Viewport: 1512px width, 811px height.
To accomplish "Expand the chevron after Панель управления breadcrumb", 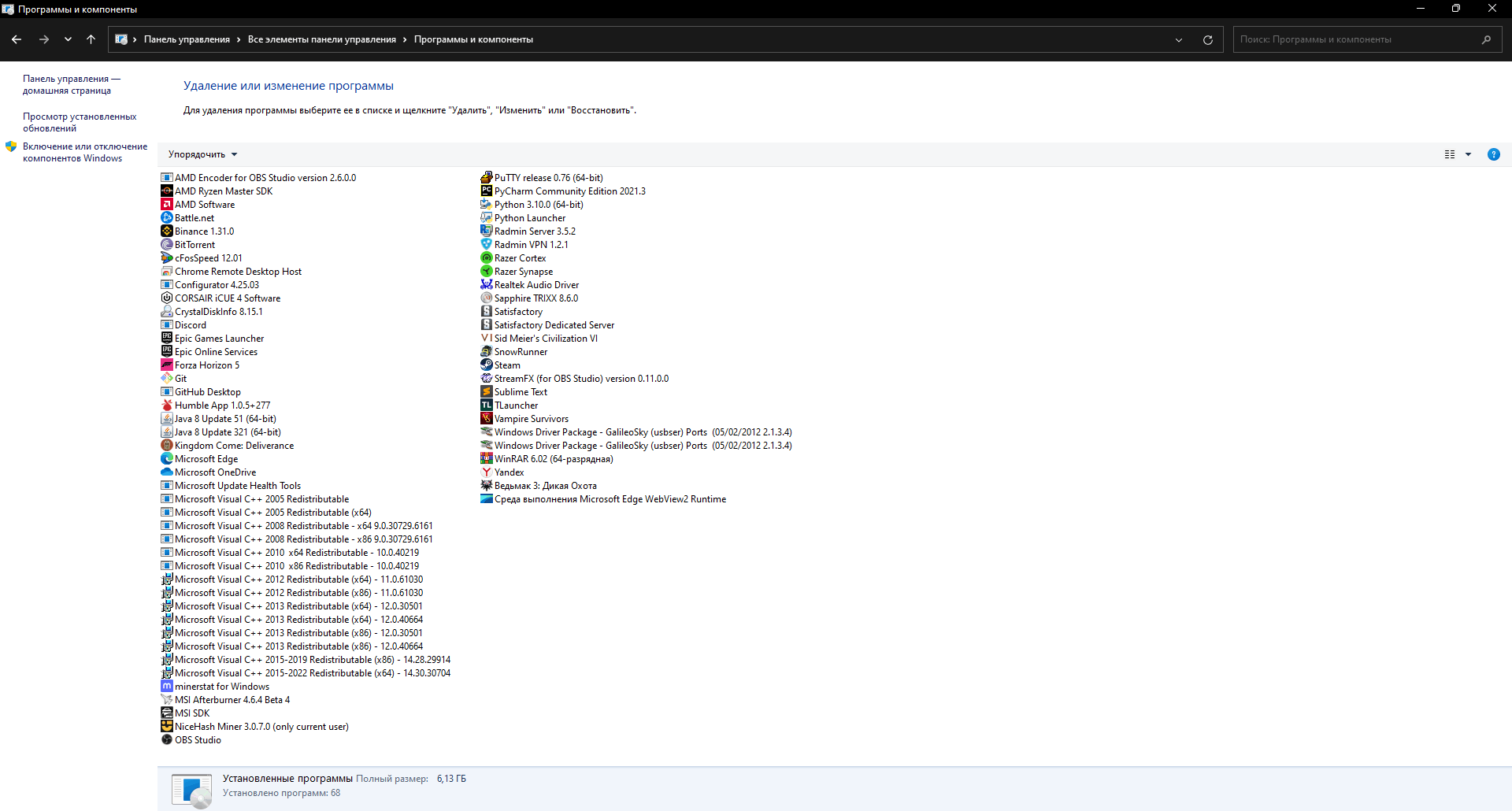I will 239,39.
